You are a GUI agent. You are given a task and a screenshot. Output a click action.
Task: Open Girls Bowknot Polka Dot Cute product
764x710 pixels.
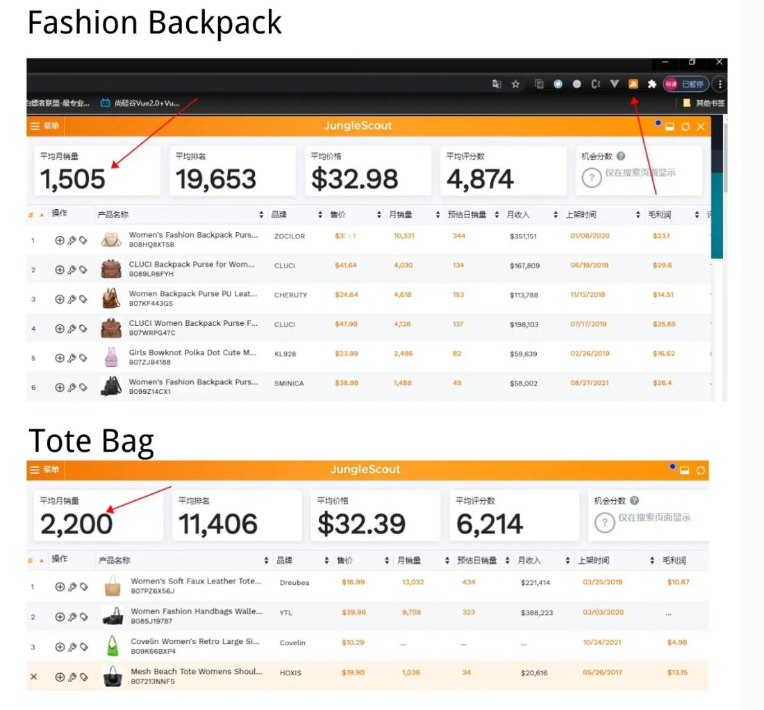[x=192, y=352]
